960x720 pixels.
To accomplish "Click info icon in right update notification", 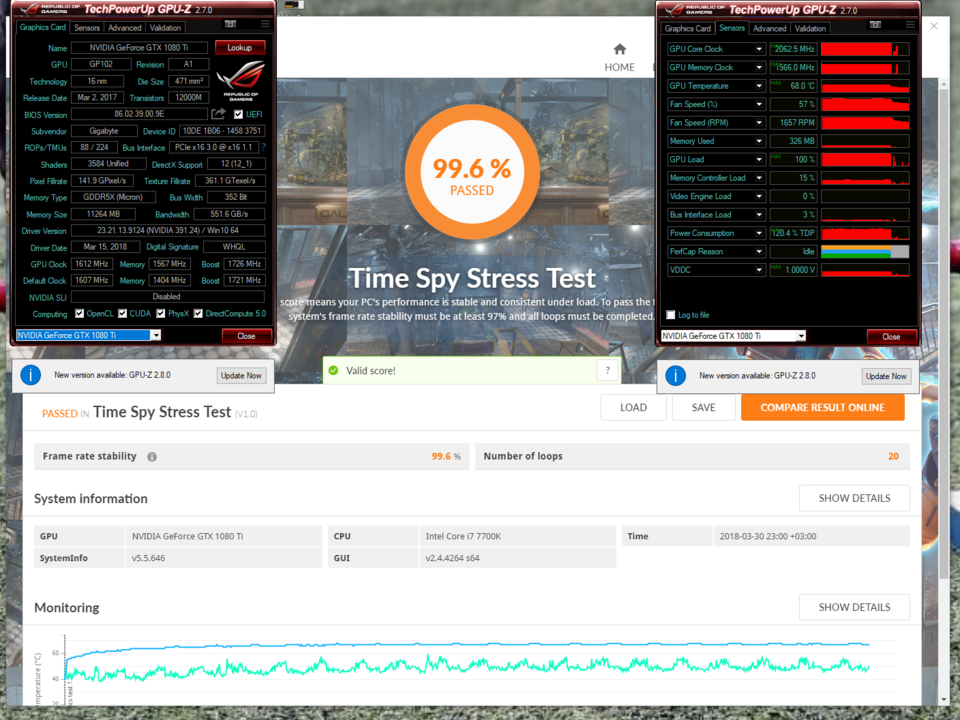I will pyautogui.click(x=675, y=375).
